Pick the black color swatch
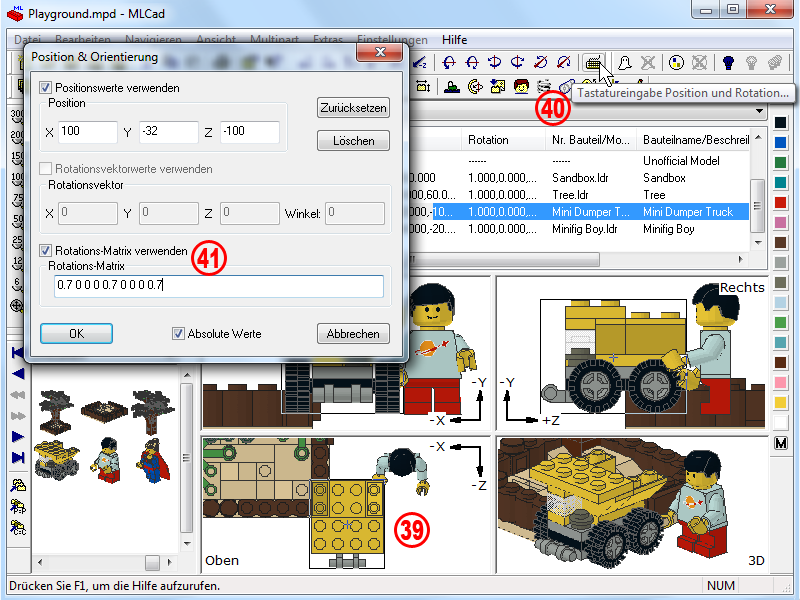The width and height of the screenshot is (800, 600). [781, 122]
